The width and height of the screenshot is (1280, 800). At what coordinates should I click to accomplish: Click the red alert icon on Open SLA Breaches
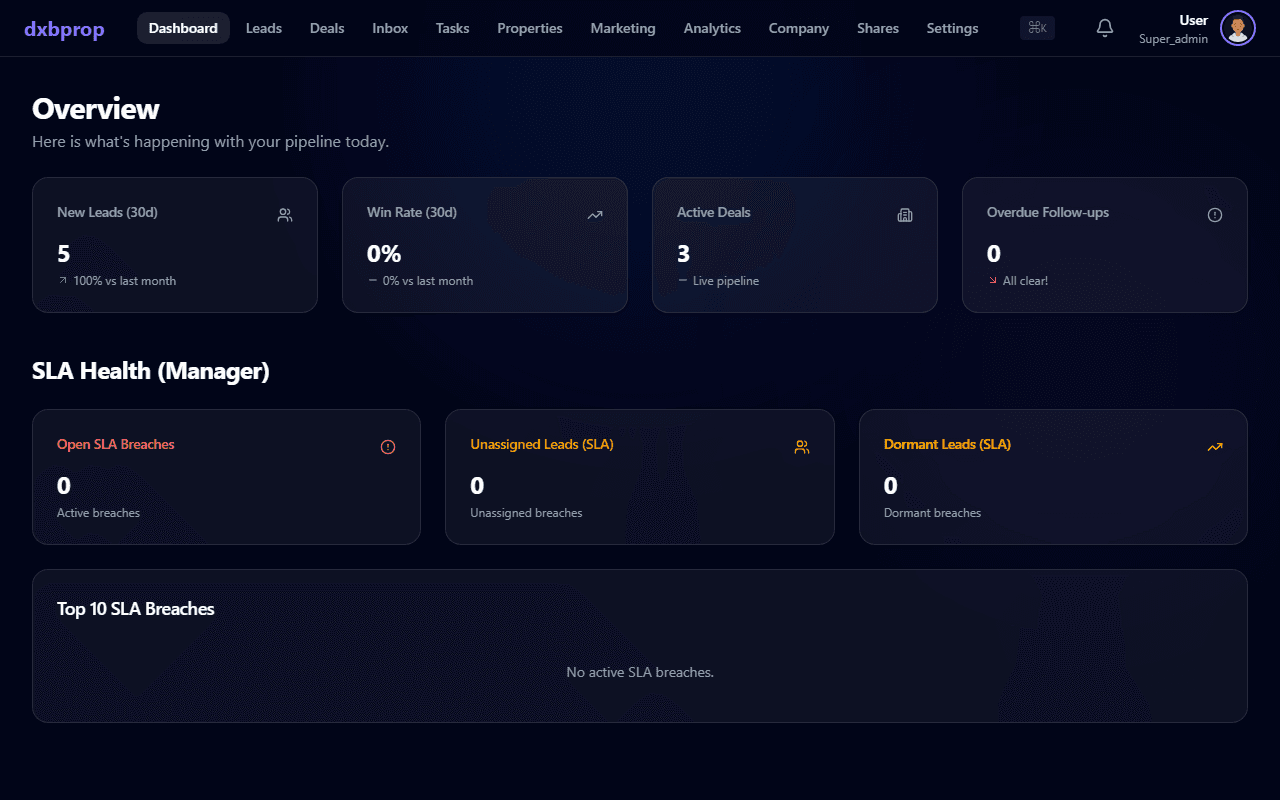pos(388,447)
